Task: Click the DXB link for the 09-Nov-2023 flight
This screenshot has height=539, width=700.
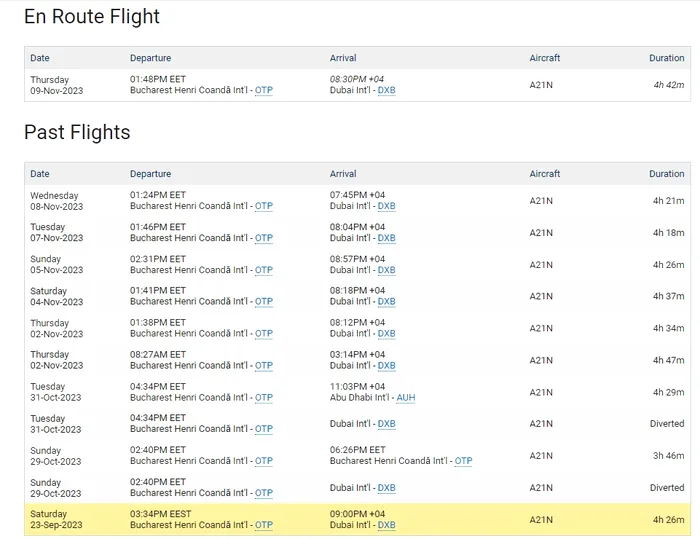Action: click(386, 90)
